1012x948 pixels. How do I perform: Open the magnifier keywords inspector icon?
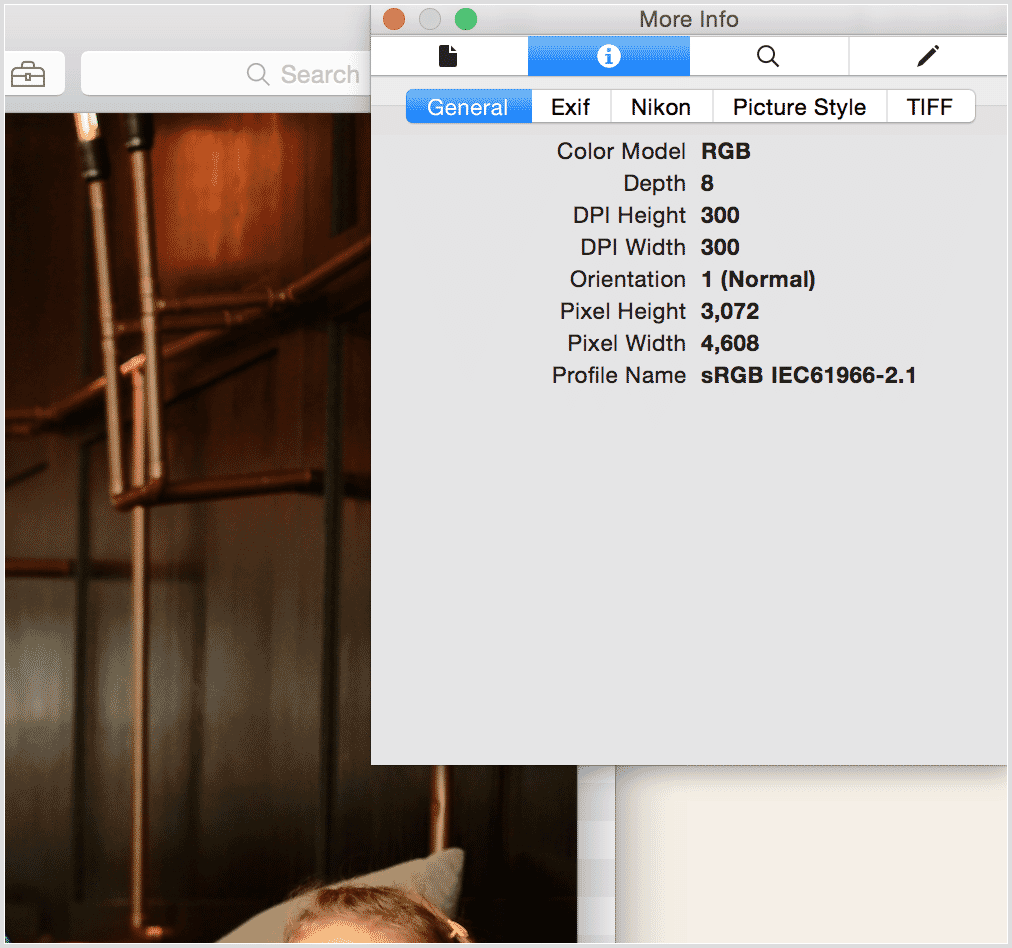point(768,56)
